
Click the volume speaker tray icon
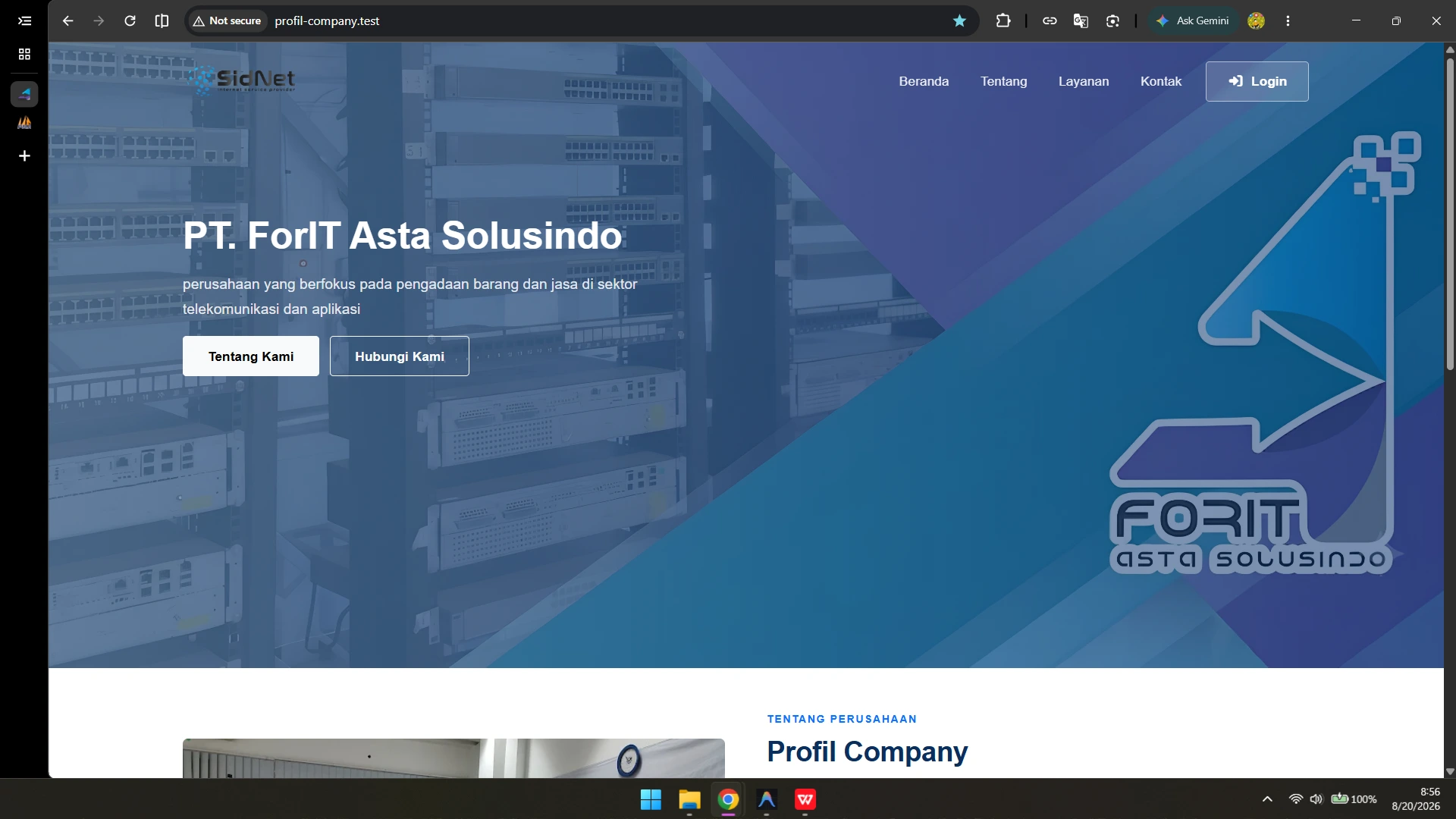[x=1316, y=799]
